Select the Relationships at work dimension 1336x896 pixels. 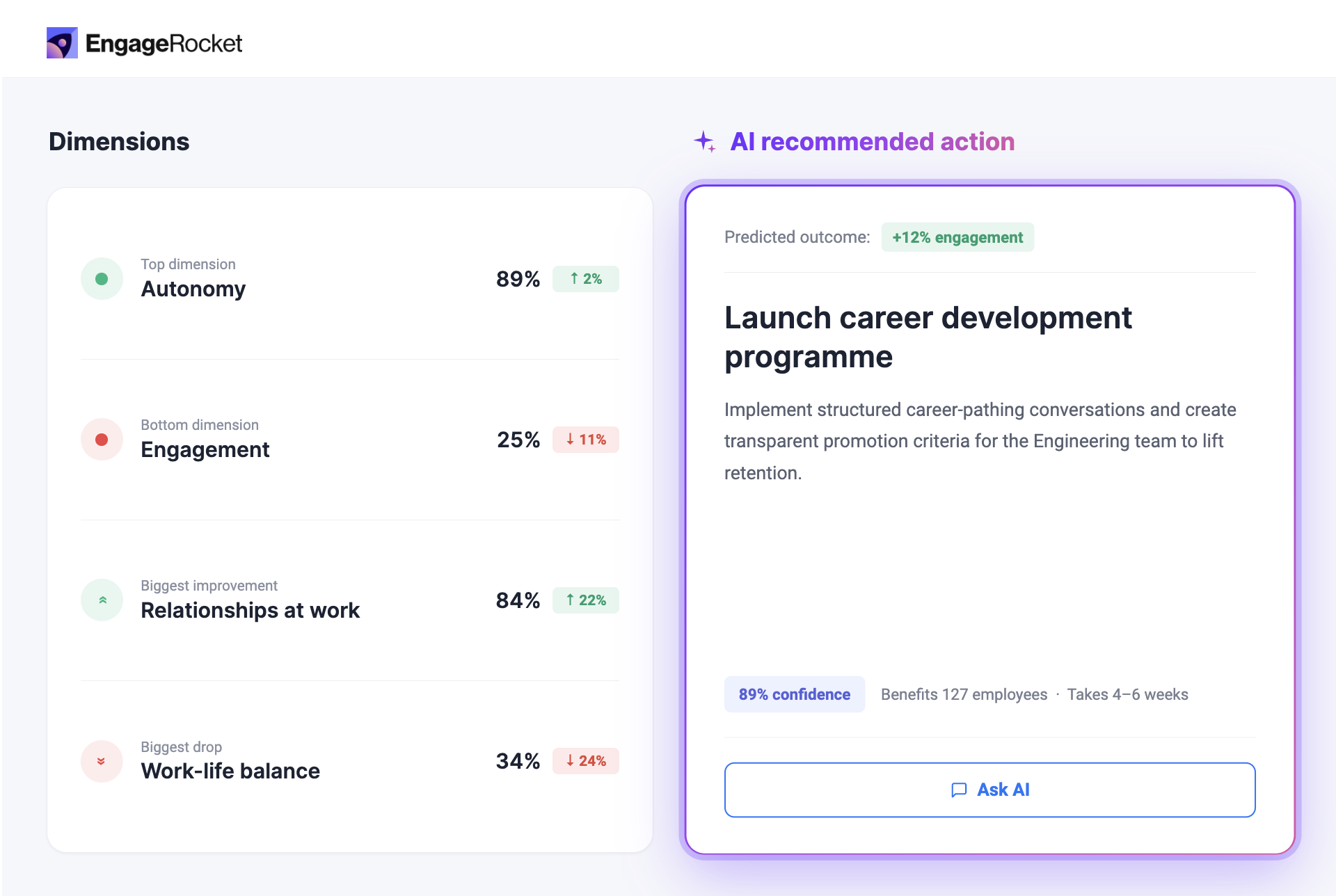pyautogui.click(x=350, y=600)
